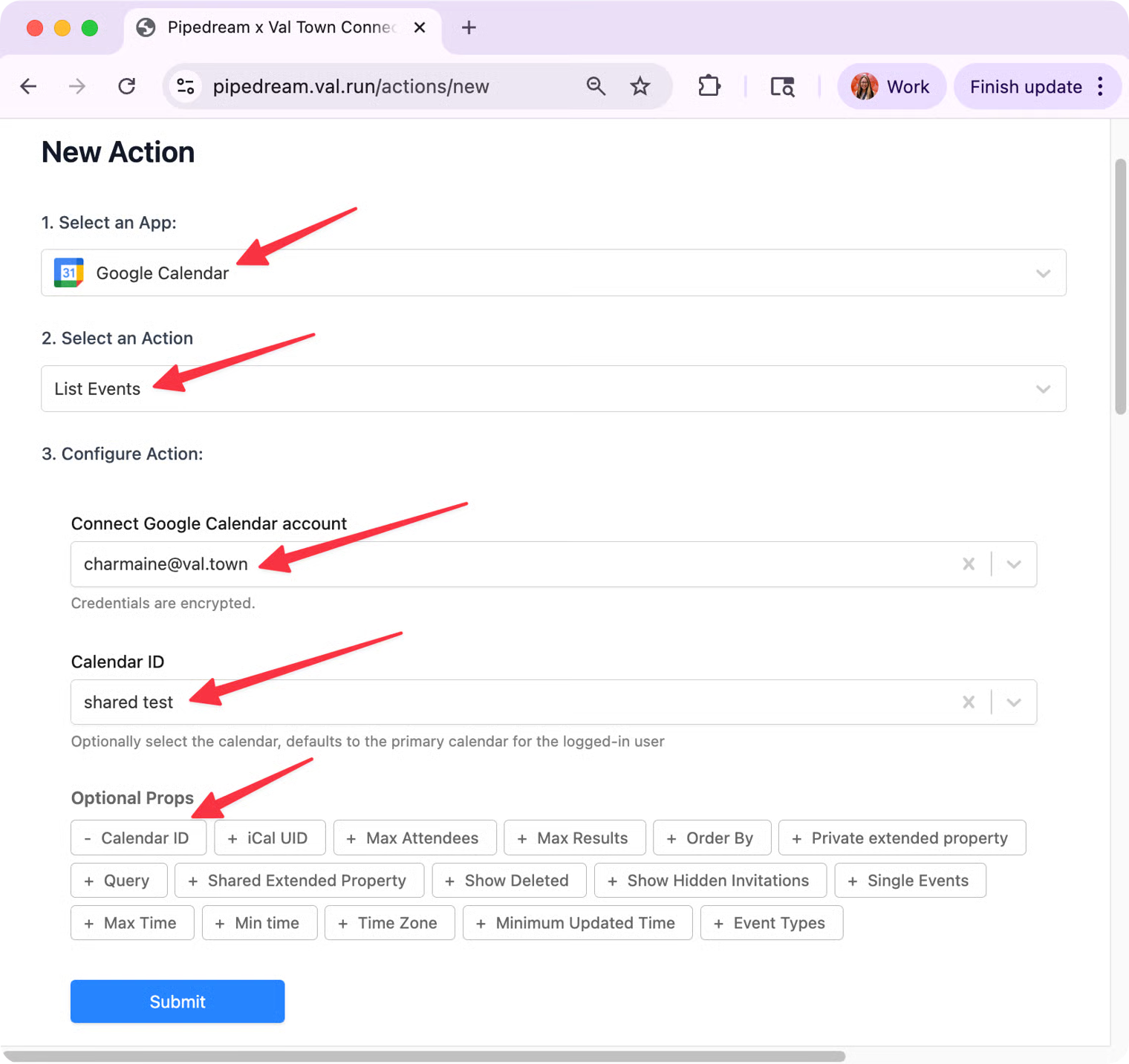
Task: Open the Work profile menu
Action: 891,87
